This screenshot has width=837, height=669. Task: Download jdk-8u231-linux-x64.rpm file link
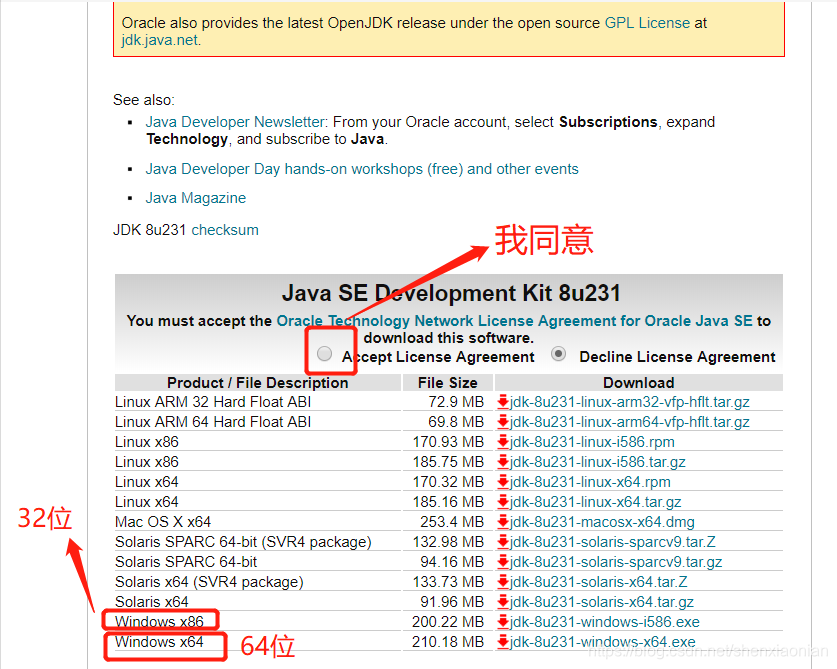[x=590, y=482]
